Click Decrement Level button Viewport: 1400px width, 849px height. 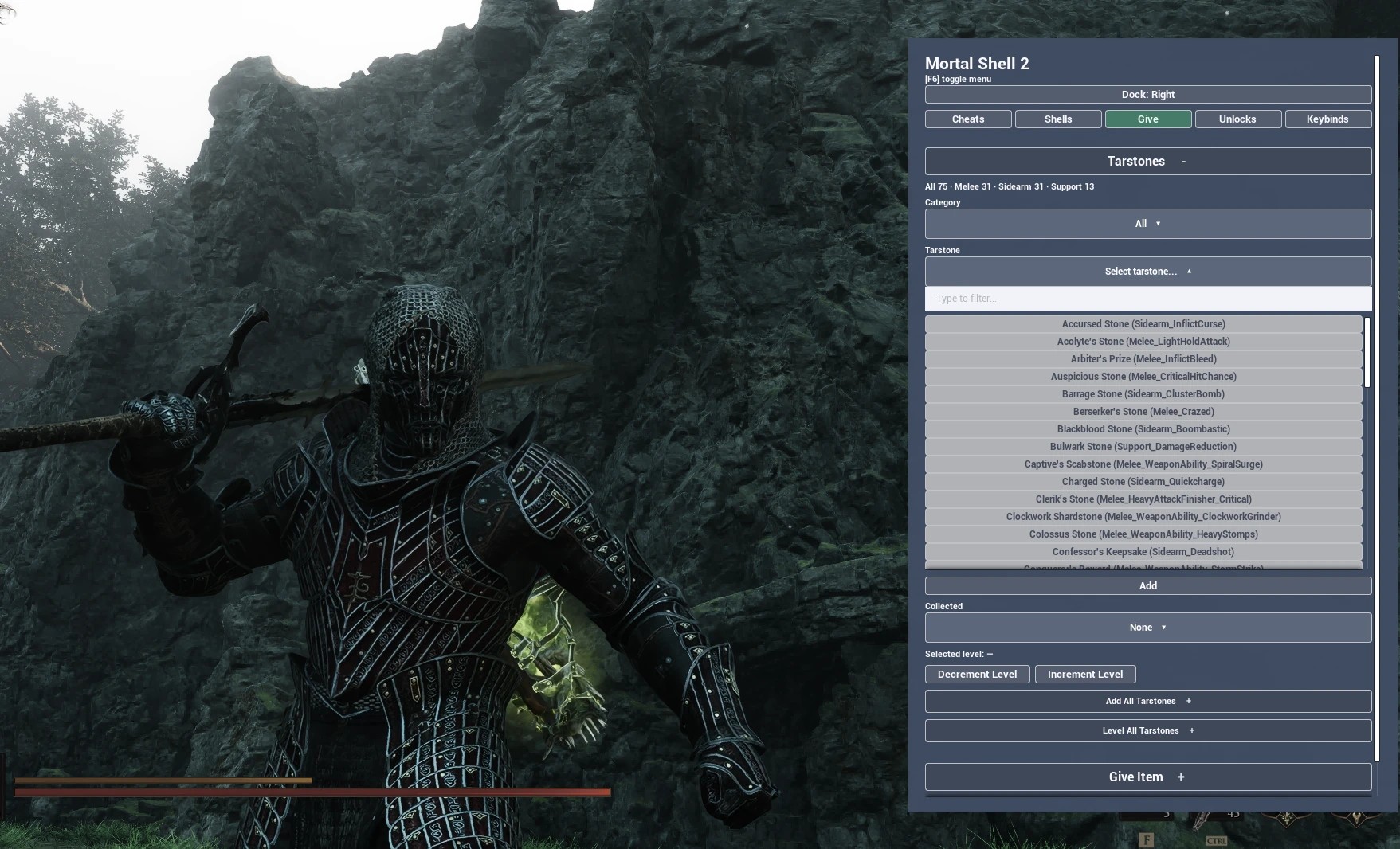[977, 675]
